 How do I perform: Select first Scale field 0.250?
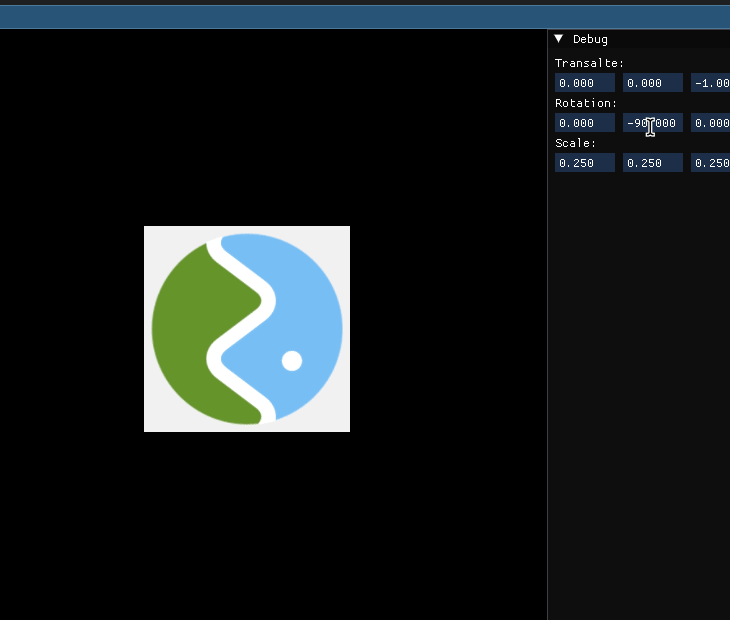tap(585, 163)
